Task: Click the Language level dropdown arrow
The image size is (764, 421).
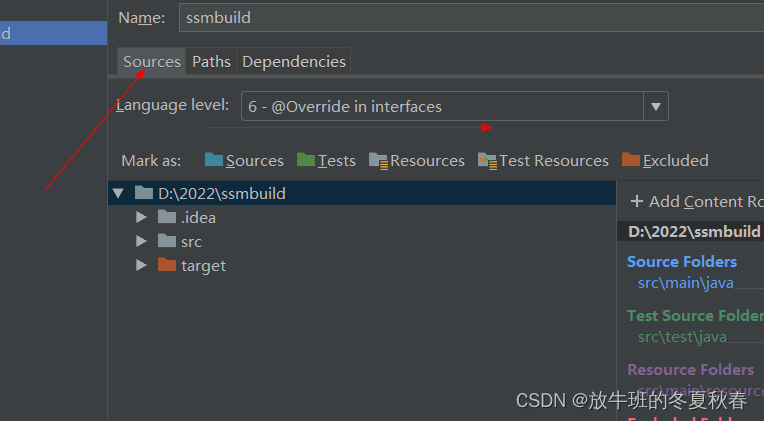Action: [656, 106]
